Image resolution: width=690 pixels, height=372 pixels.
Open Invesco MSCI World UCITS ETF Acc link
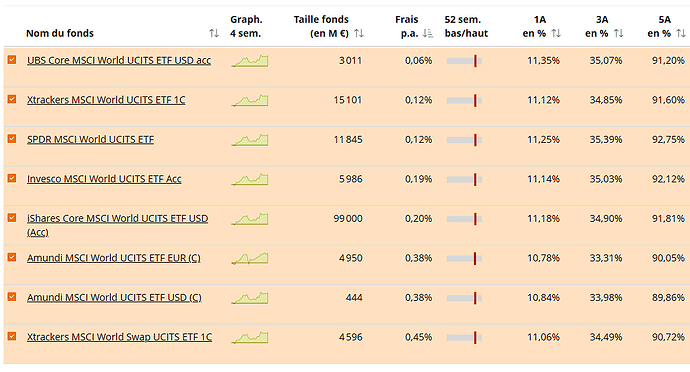[x=104, y=179]
